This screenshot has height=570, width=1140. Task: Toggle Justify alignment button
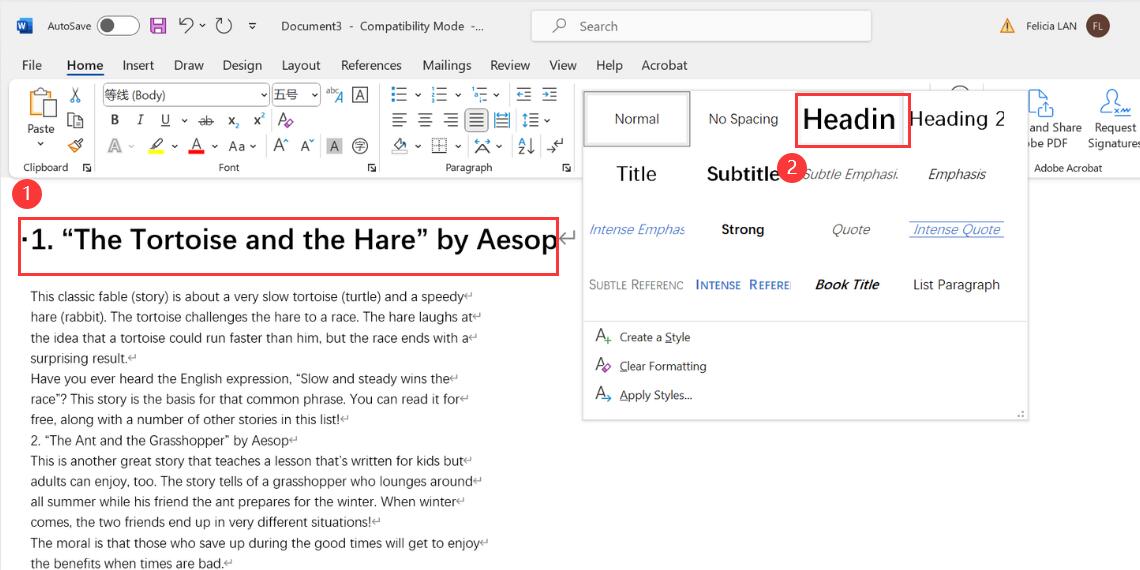pyautogui.click(x=476, y=120)
